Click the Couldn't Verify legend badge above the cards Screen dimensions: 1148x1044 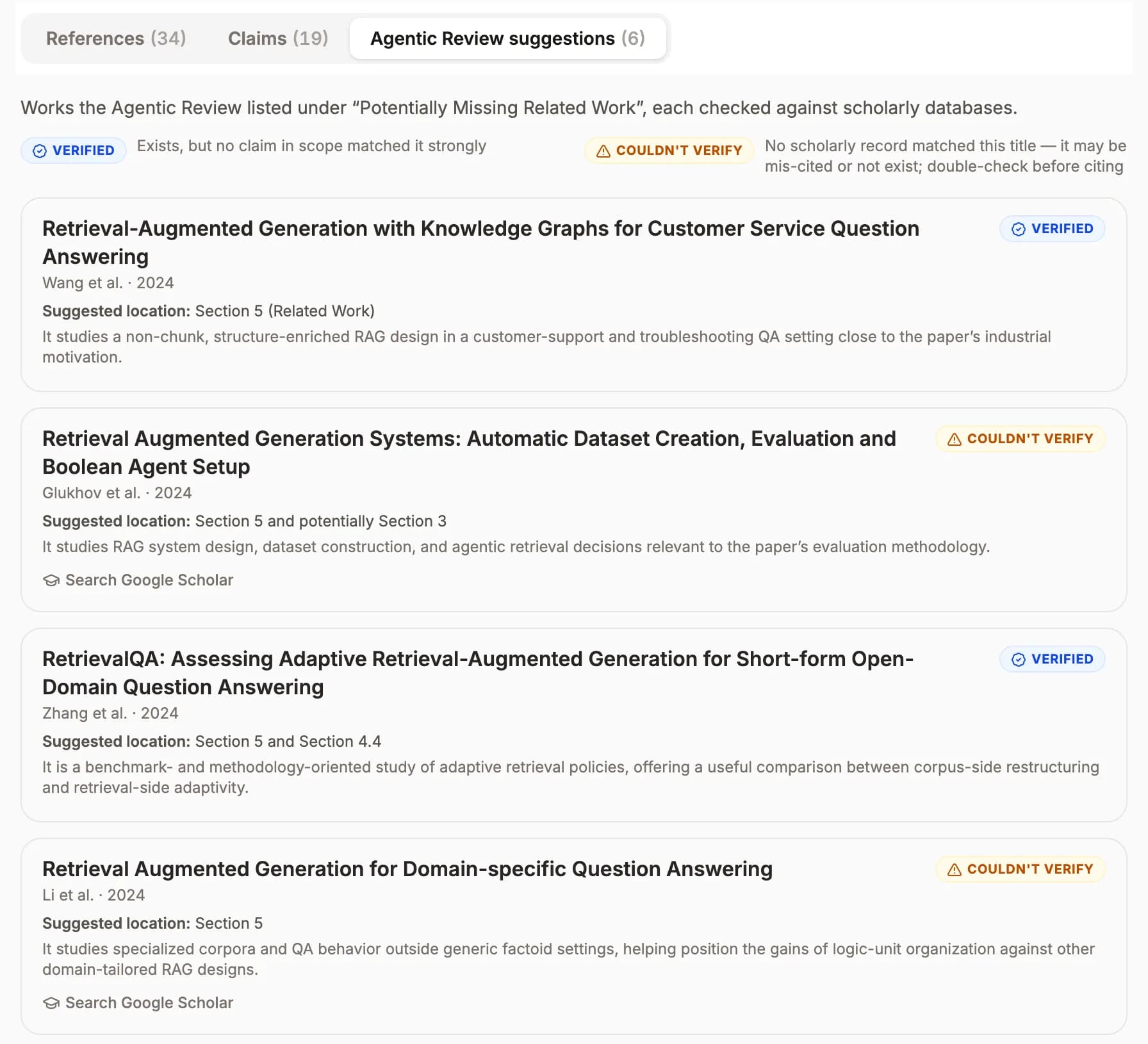(669, 151)
